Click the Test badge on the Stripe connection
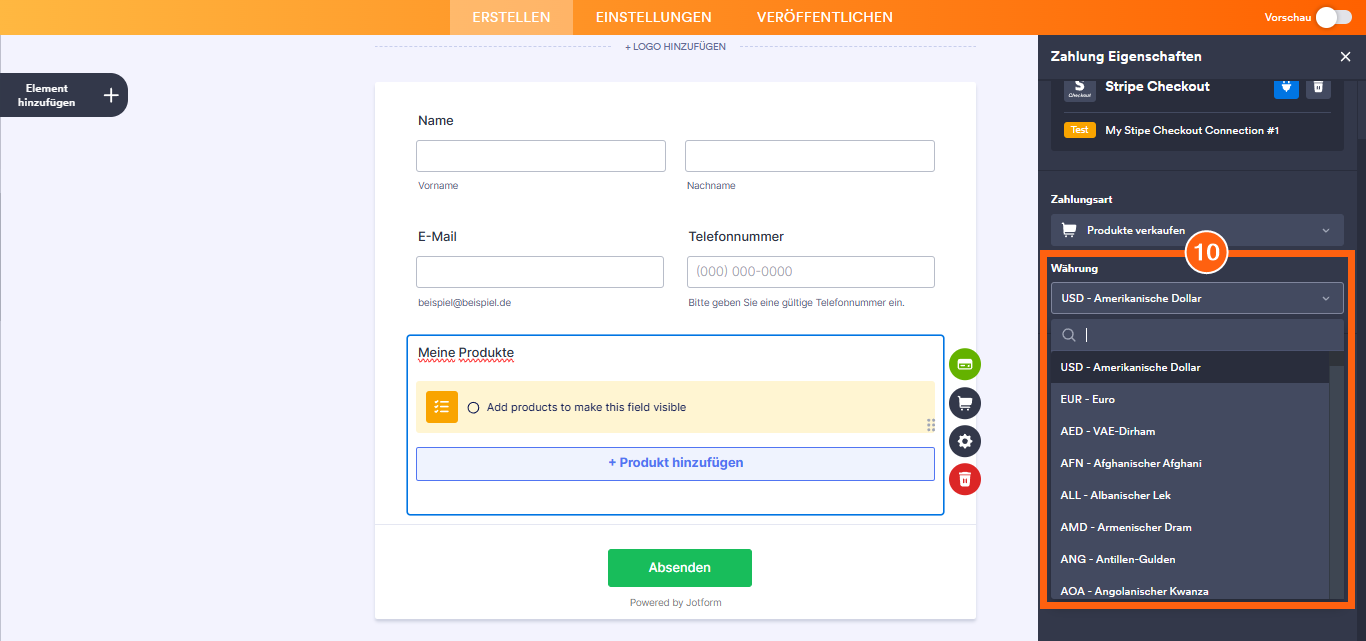Screen dimensions: 1366x641 coord(1079,129)
